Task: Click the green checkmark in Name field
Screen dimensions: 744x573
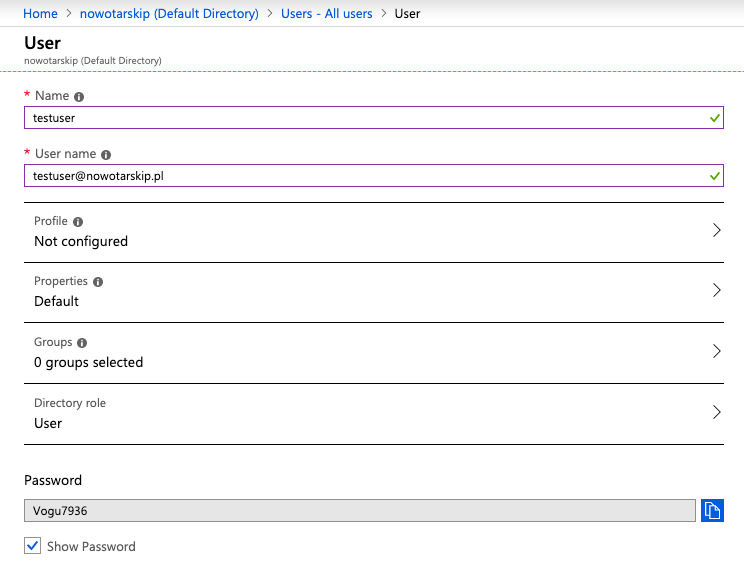Action: pyautogui.click(x=714, y=118)
